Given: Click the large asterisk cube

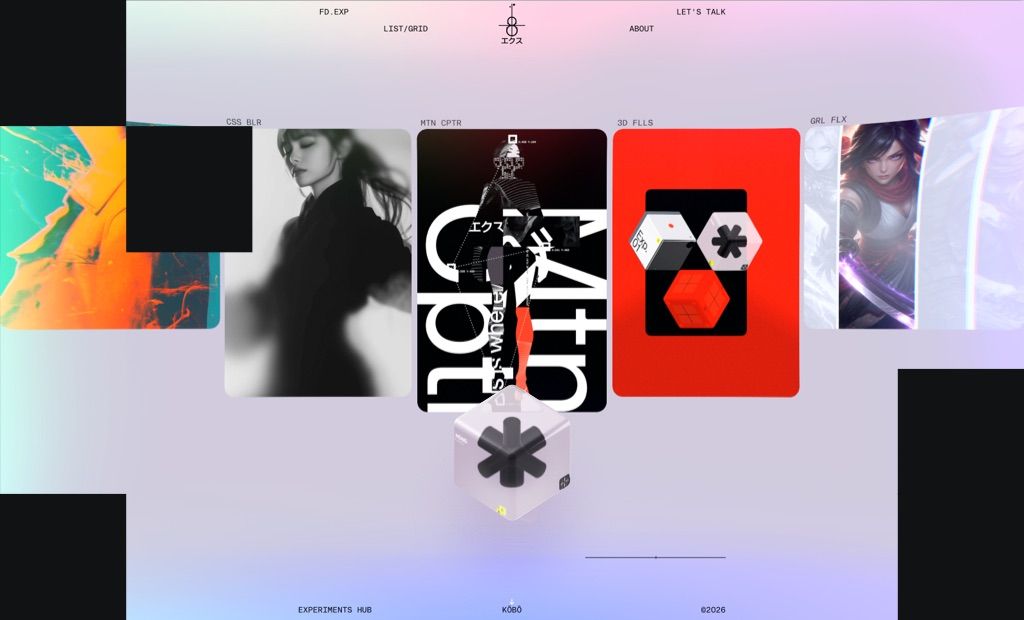Looking at the screenshot, I should (512, 453).
